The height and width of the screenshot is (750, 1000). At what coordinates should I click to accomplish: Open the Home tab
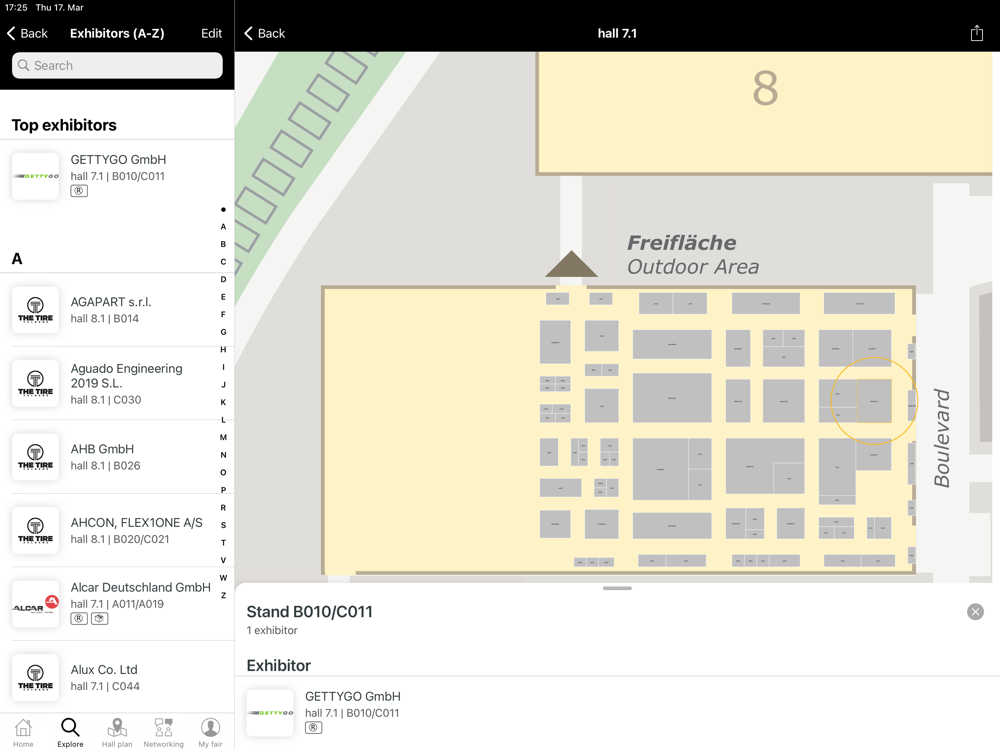(x=23, y=732)
